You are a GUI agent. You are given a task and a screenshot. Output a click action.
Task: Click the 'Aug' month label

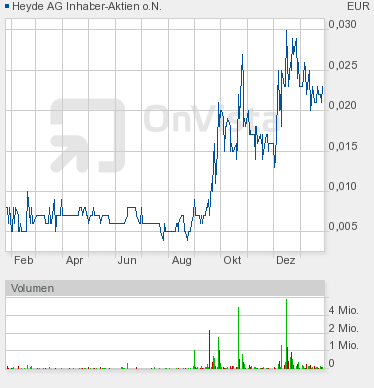coord(182,260)
